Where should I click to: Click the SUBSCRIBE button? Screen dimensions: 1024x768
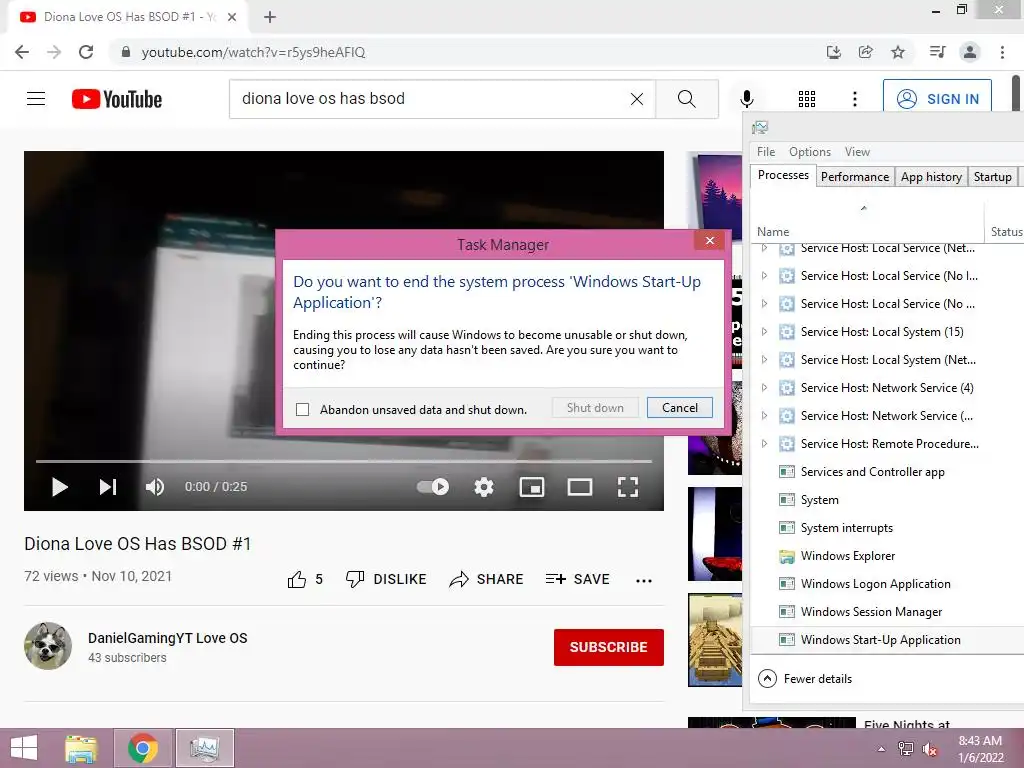coord(609,647)
